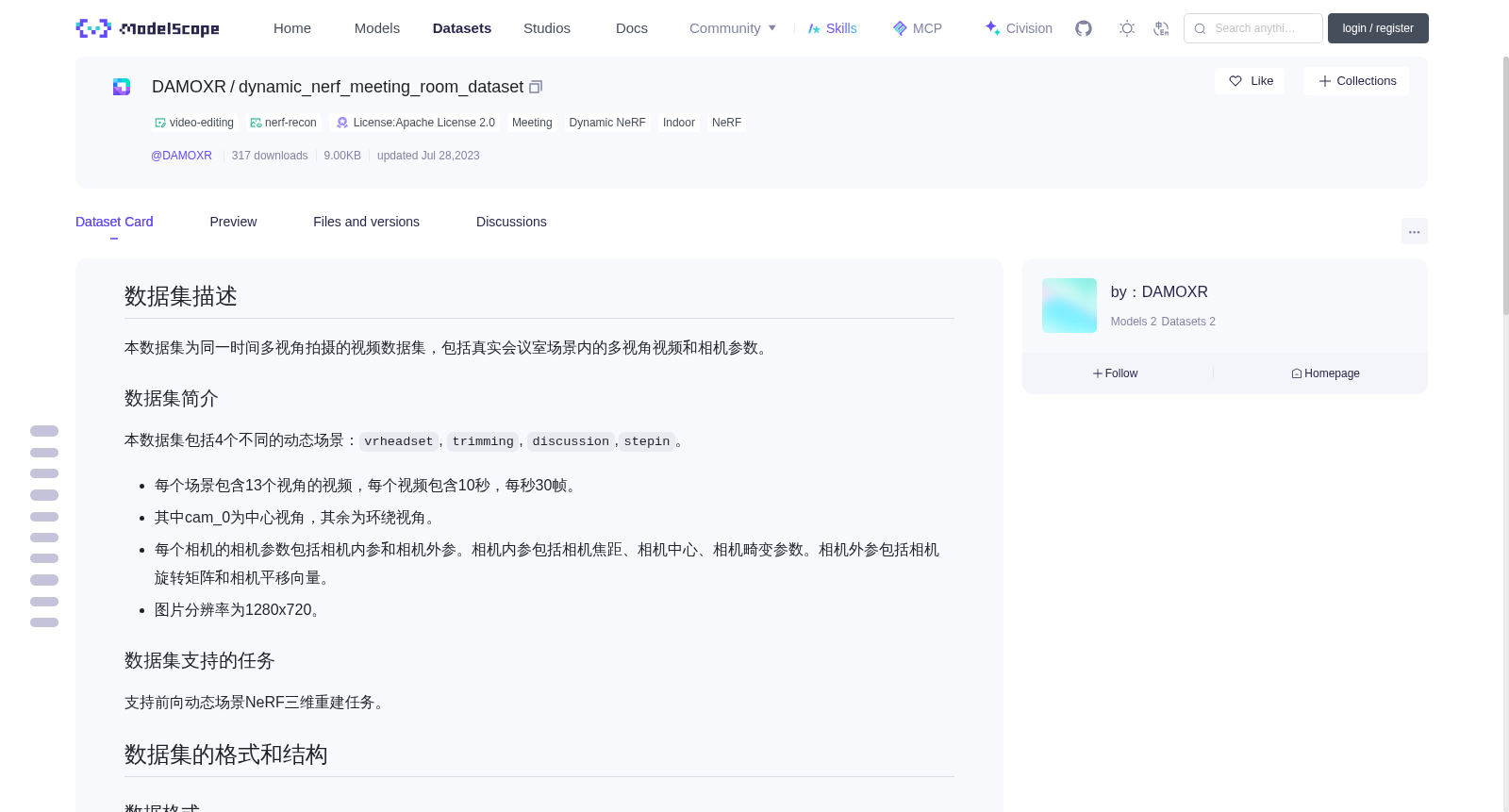
Task: Click the 317 downloads text
Action: 270,156
